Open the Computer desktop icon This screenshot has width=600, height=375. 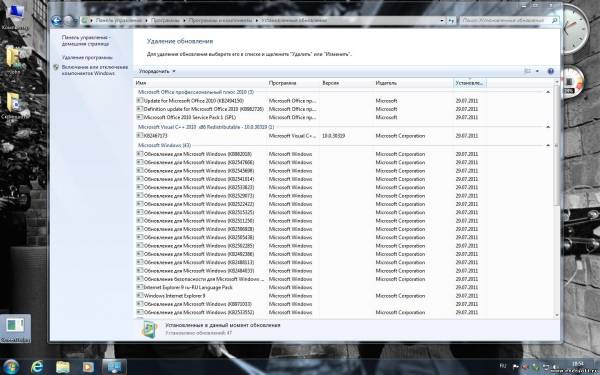15,17
